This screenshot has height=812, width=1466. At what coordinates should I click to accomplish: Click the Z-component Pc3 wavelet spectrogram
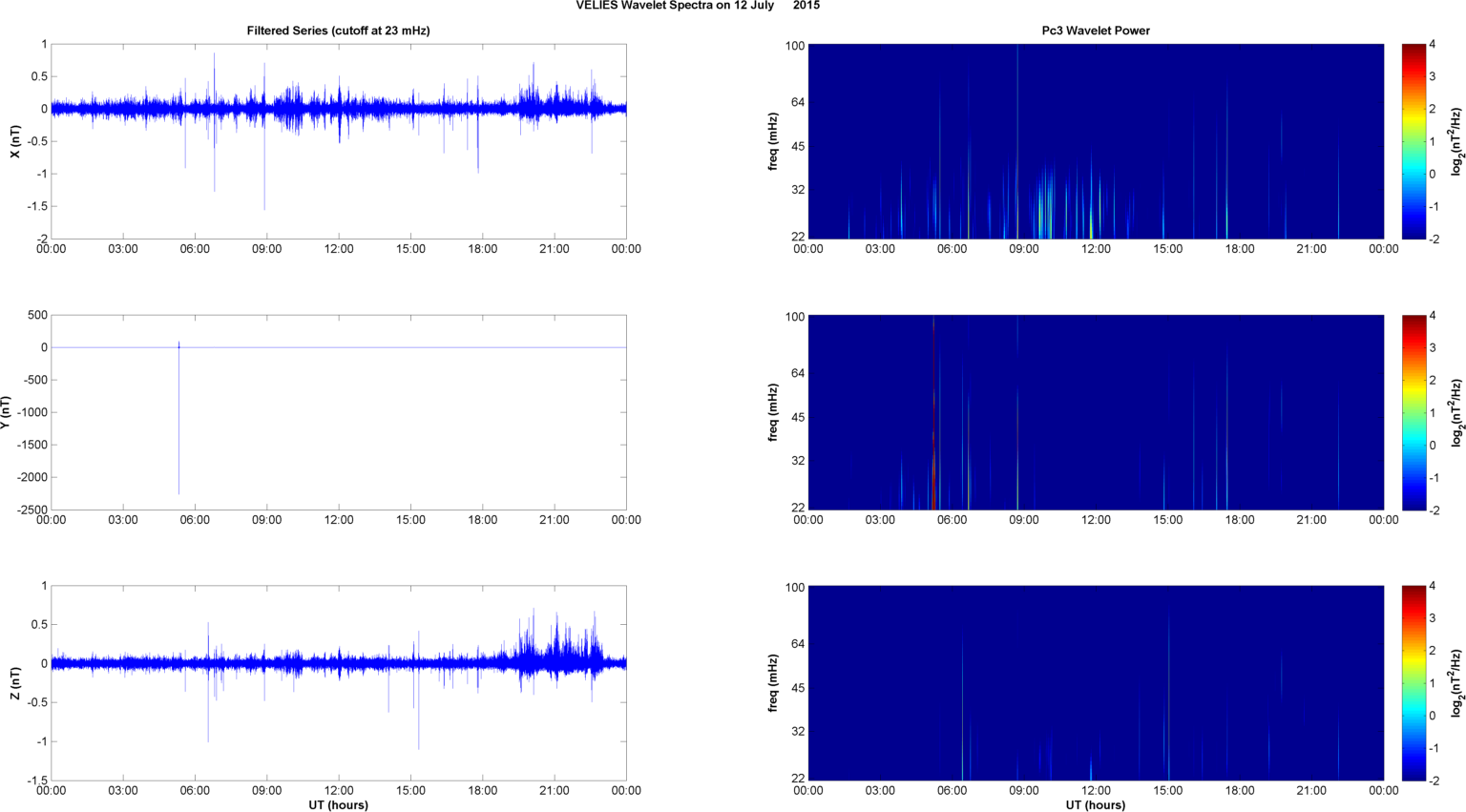(x=1096, y=683)
